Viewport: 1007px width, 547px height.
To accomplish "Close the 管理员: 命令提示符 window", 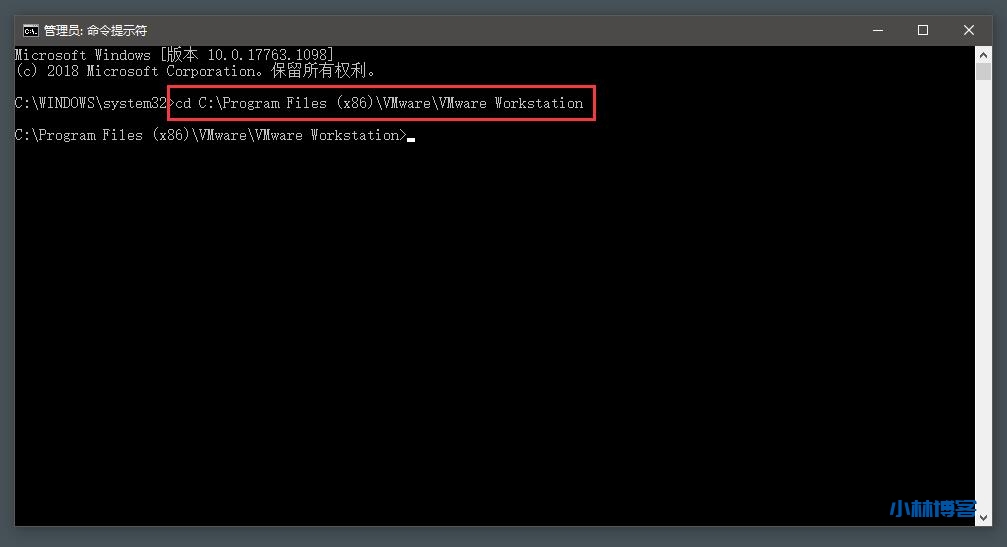I will (x=968, y=30).
